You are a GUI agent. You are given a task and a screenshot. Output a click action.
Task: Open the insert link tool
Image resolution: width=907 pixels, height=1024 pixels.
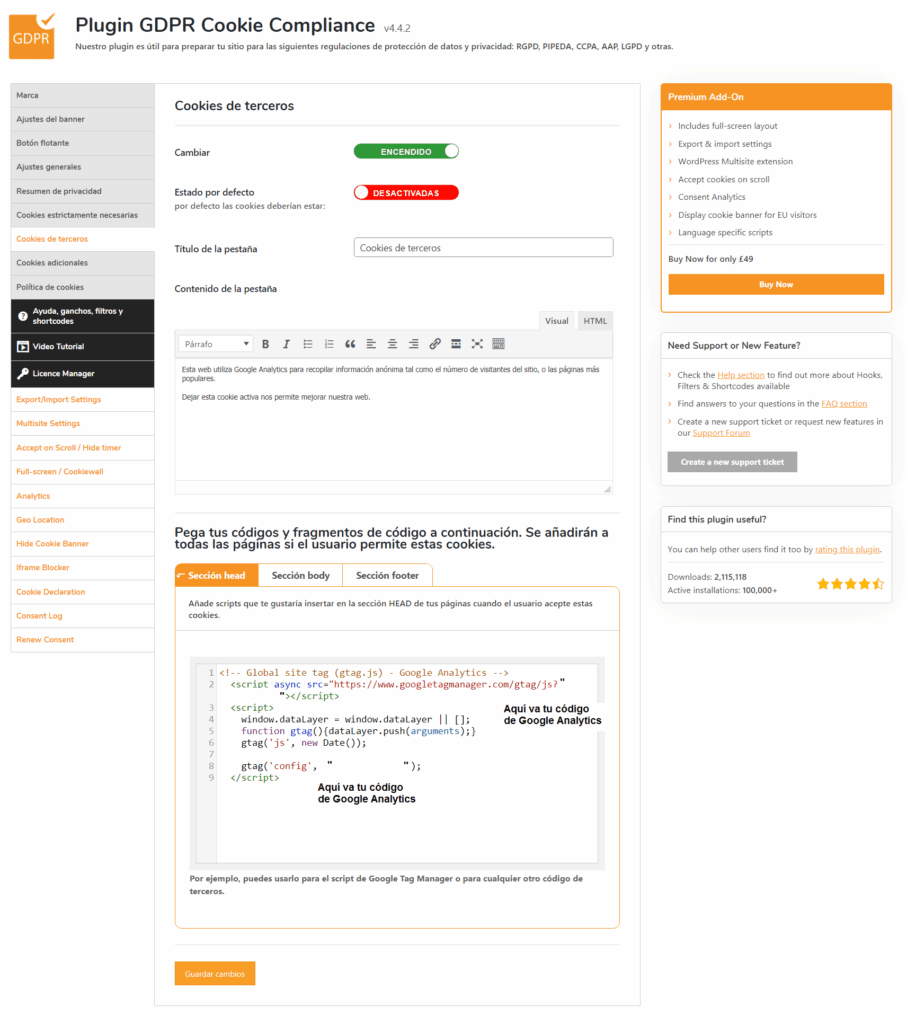coord(434,344)
